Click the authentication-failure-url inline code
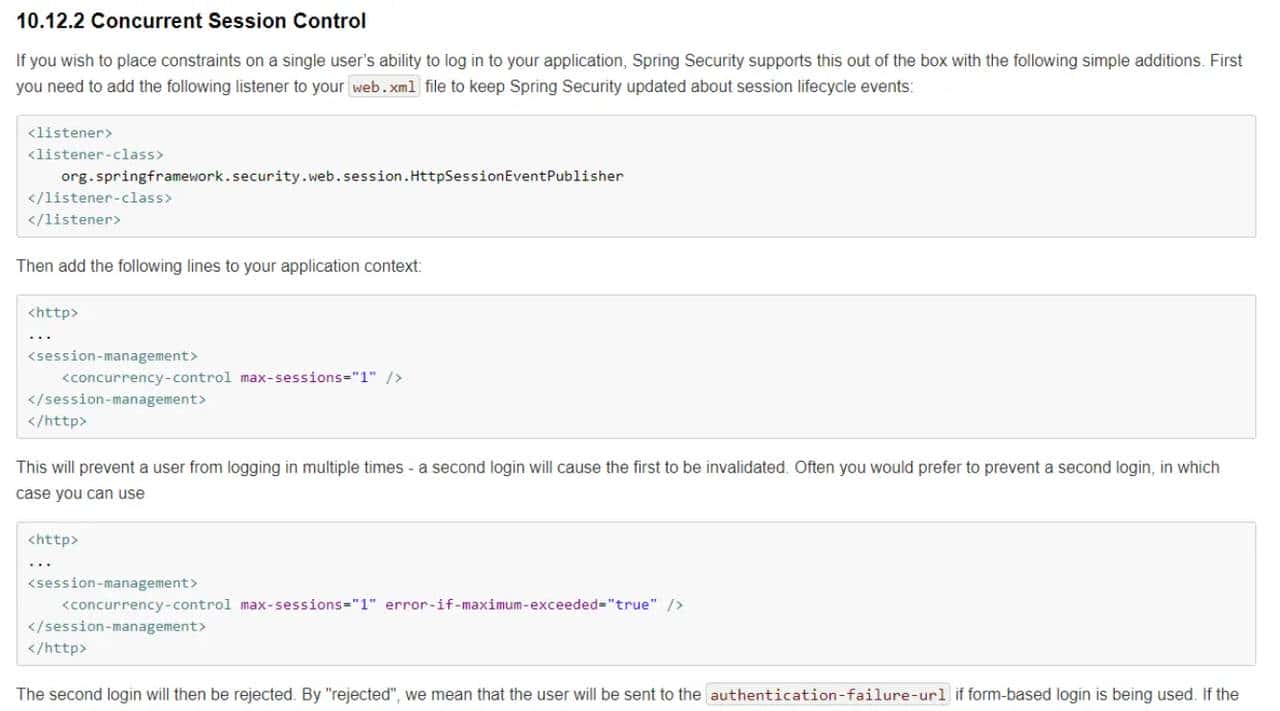Viewport: 1280px width, 711px height. tap(827, 695)
